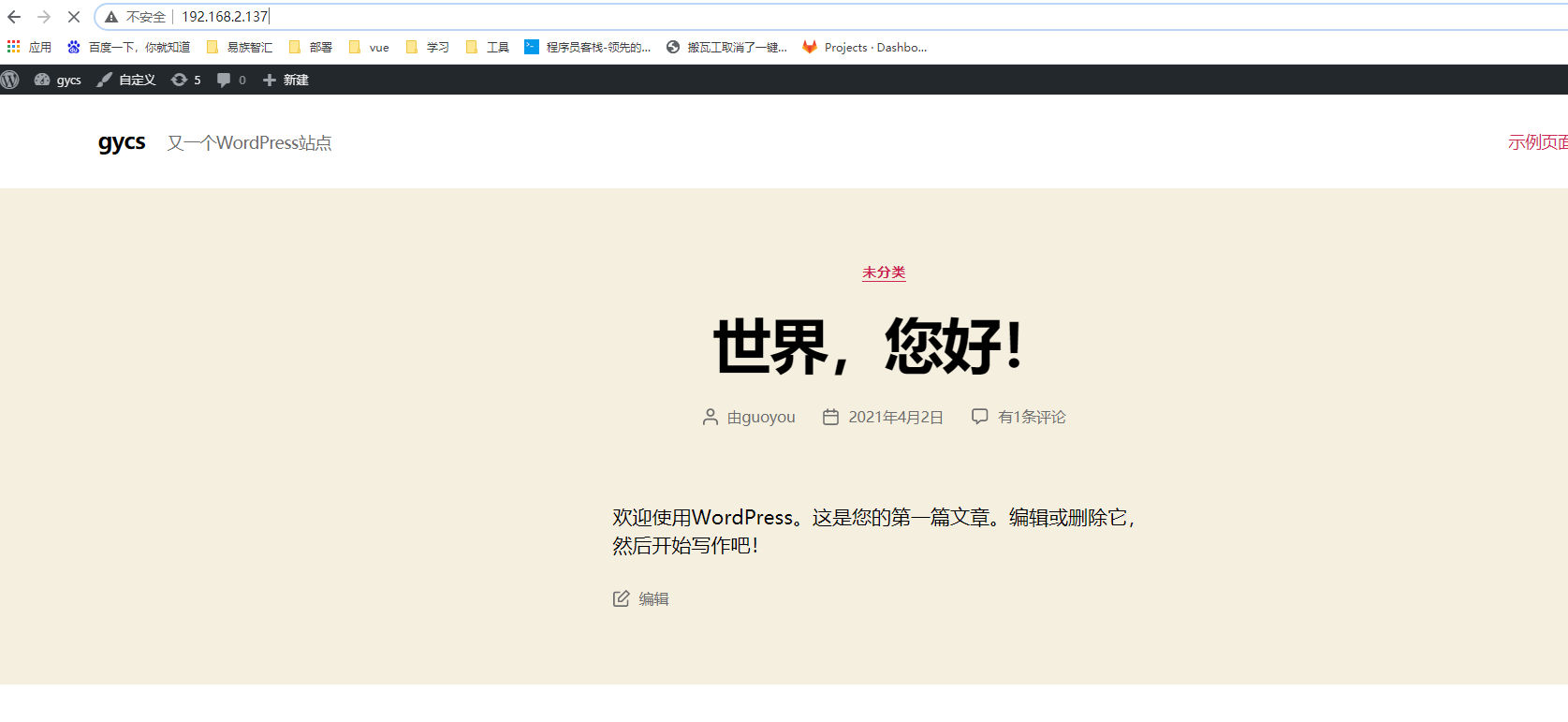This screenshot has height=722, width=1568.
Task: Open the gycs dashboard admin menu
Action: [58, 80]
